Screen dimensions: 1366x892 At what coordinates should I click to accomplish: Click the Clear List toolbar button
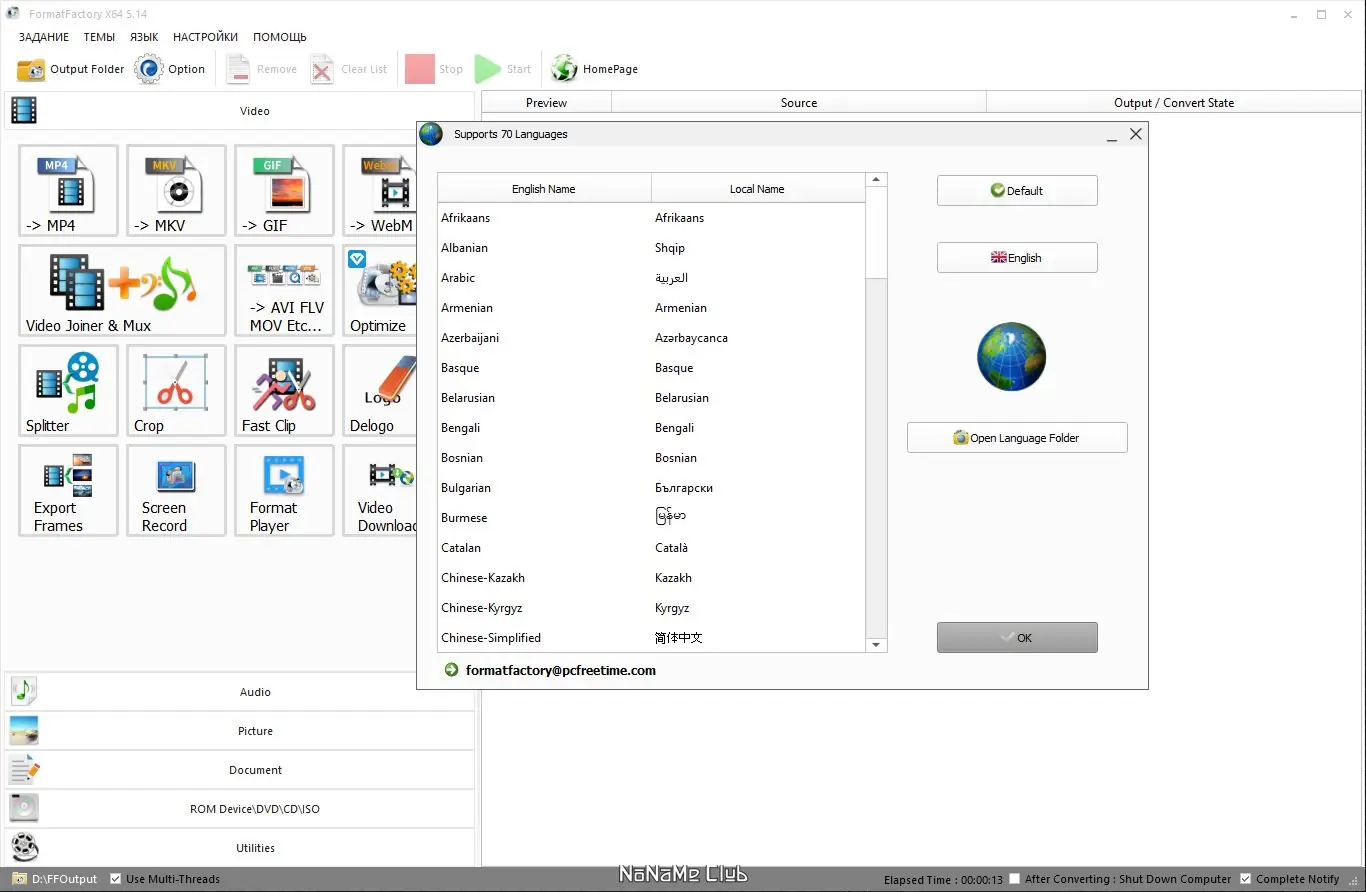pyautogui.click(x=349, y=69)
